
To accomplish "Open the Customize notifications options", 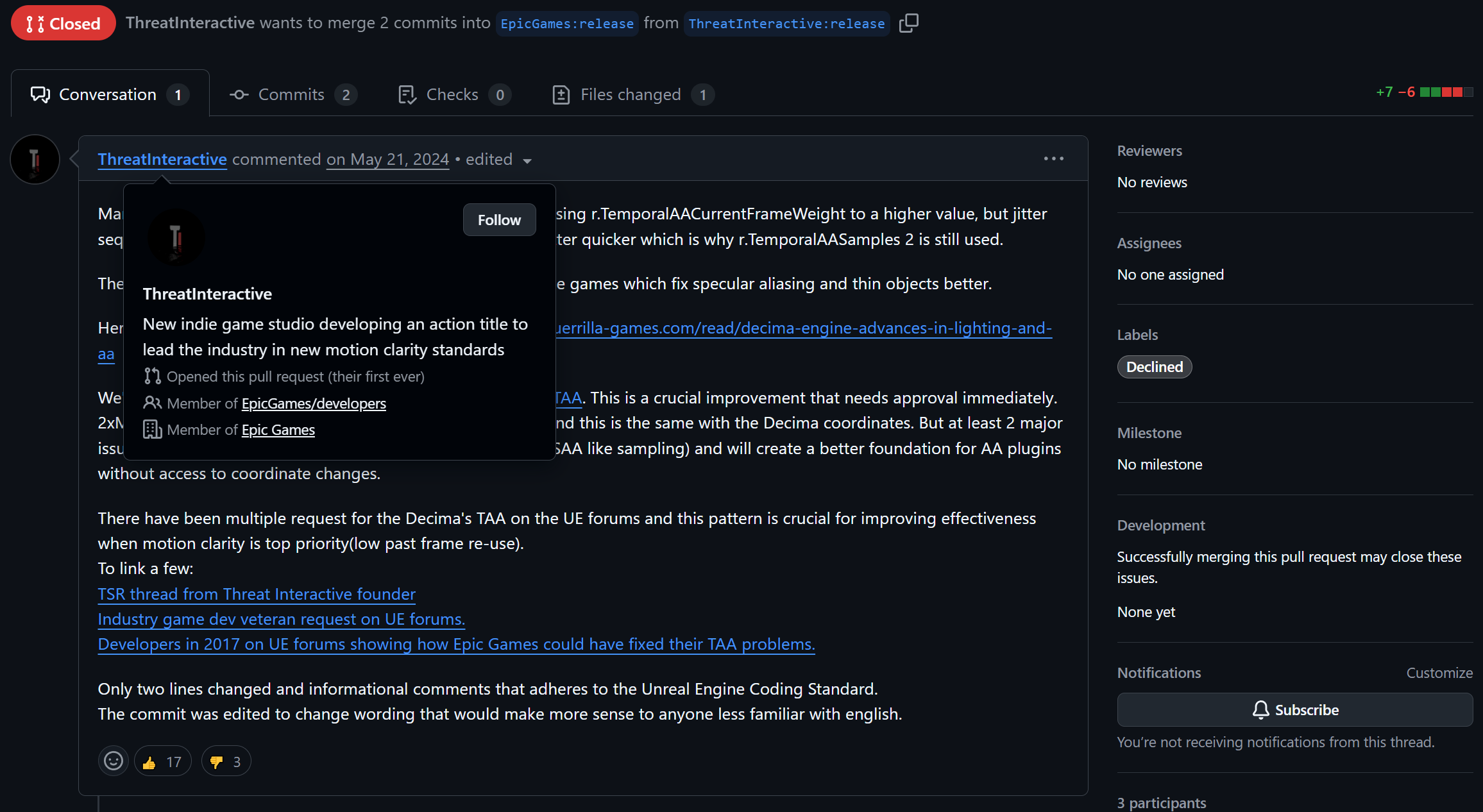I will pos(1439,673).
